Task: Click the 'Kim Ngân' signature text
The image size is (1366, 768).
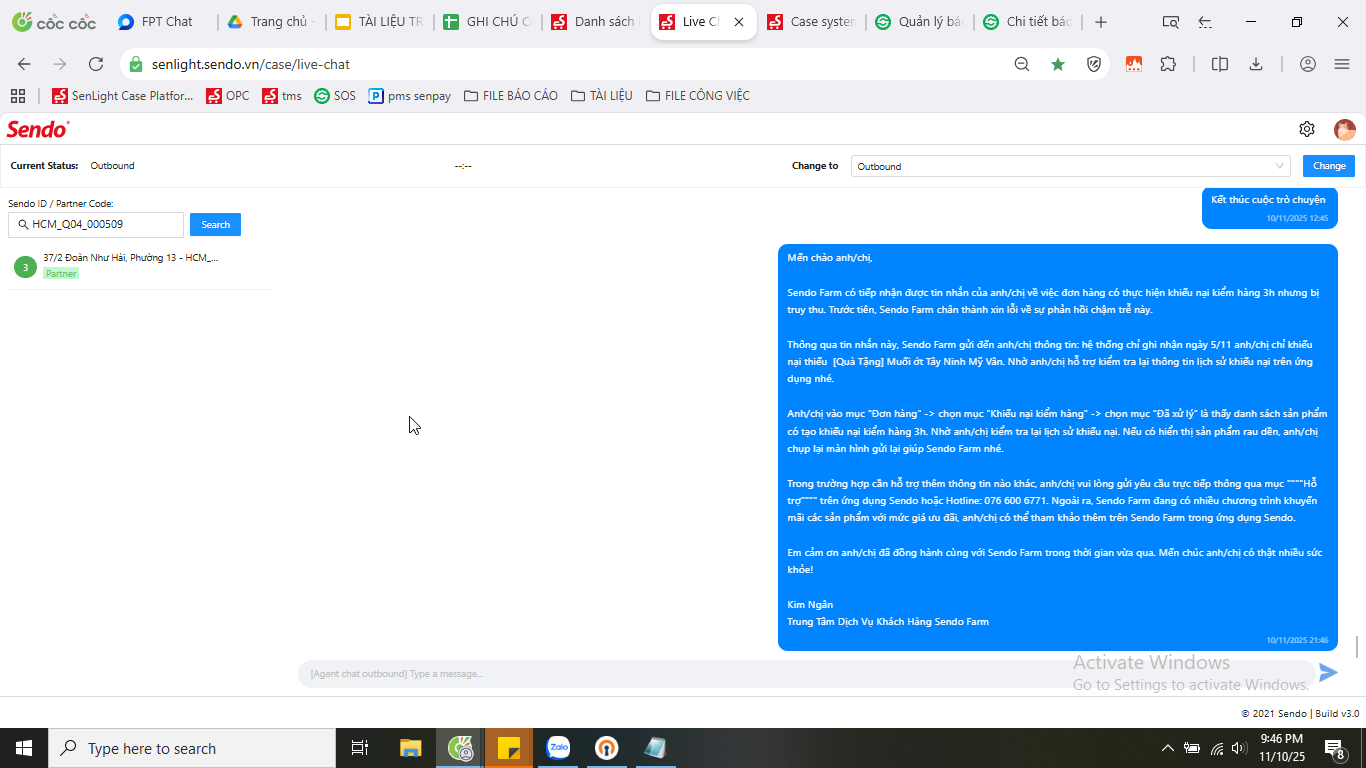Action: click(810, 604)
